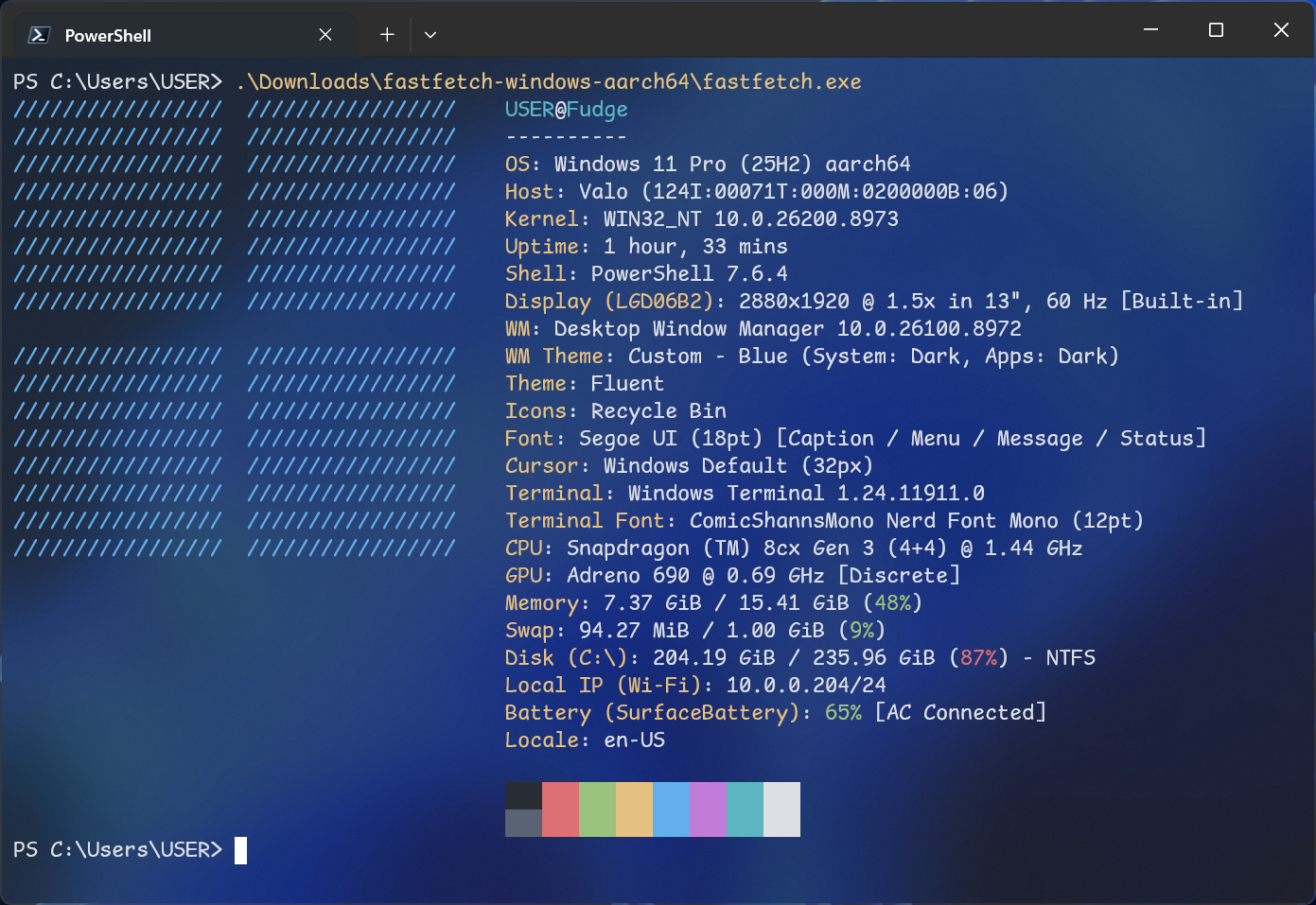Minimize the Windows Terminal window
Image resolution: width=1316 pixels, height=905 pixels.
(1150, 30)
